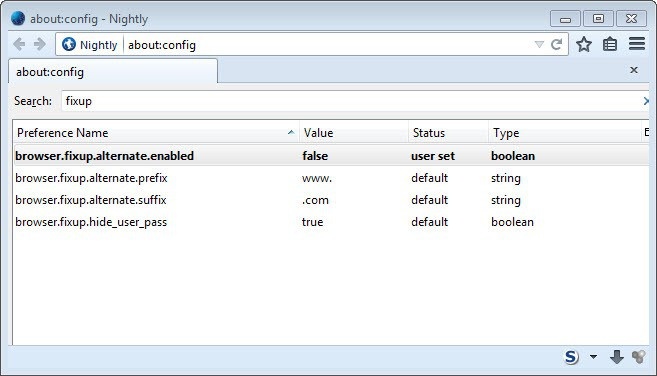The width and height of the screenshot is (657, 376).
Task: Click the S add-on icon in status bar
Action: tap(571, 357)
